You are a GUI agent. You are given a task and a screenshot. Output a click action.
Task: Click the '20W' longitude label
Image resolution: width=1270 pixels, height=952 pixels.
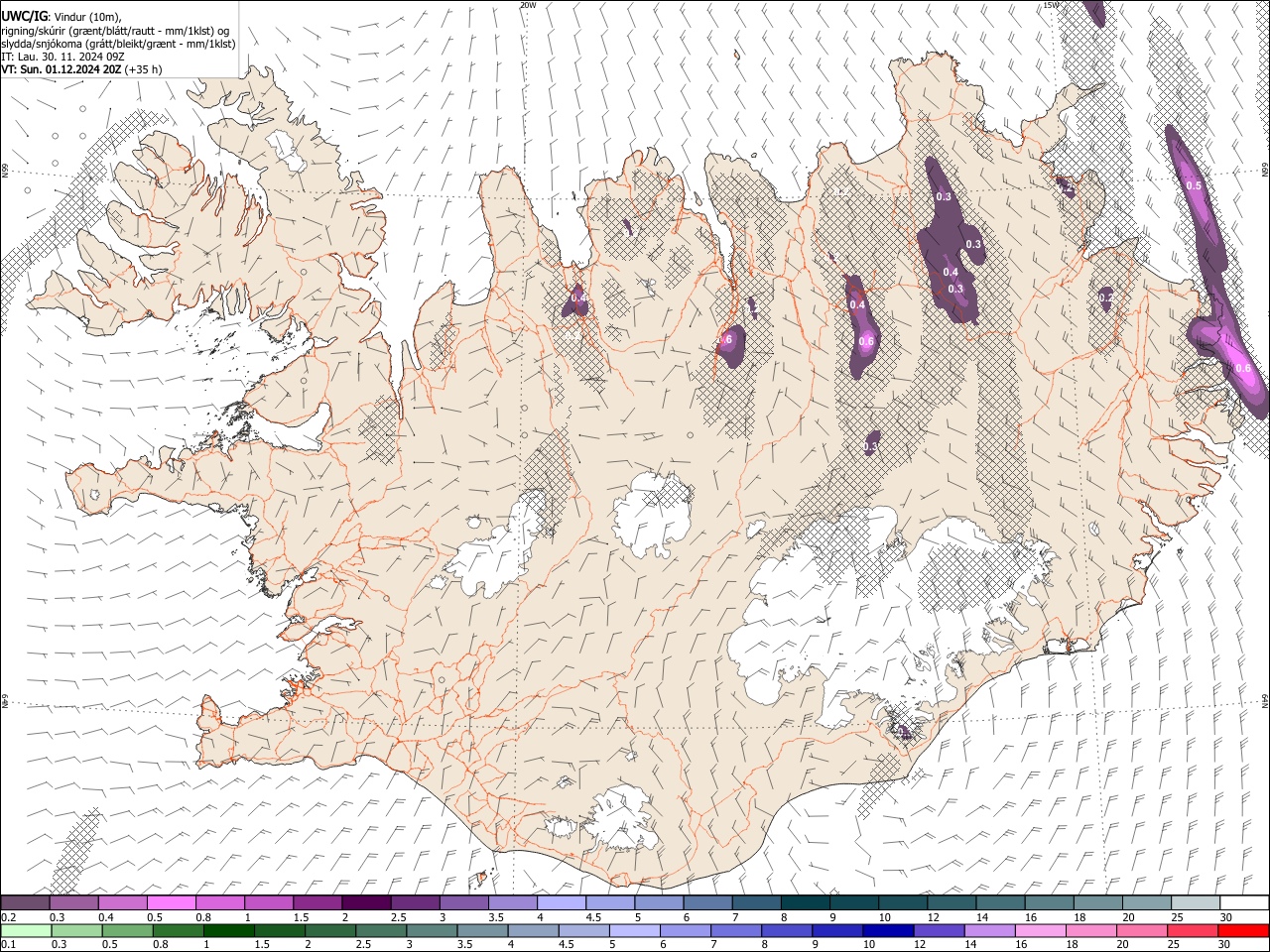528,5
